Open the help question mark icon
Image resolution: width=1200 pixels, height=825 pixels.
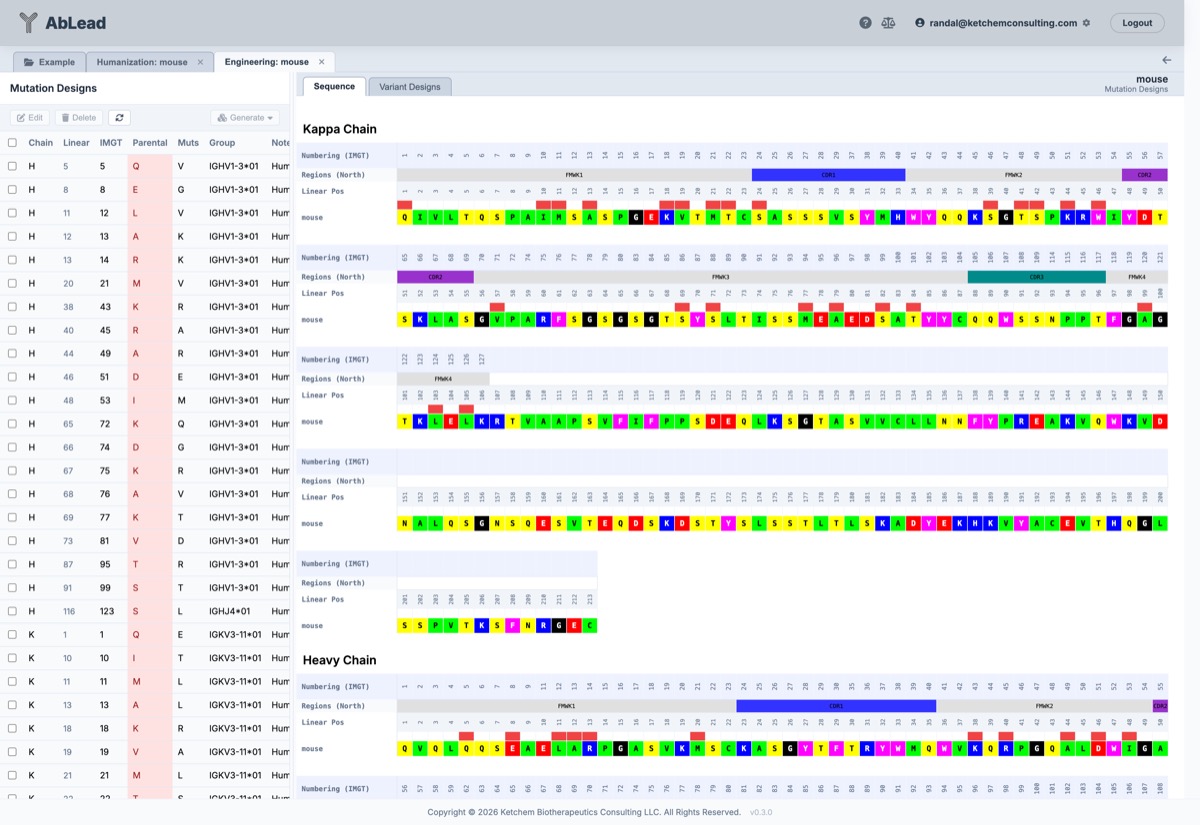(865, 23)
